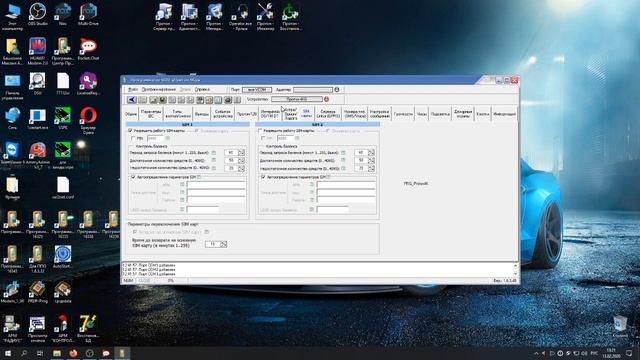This screenshot has height=360, width=640.
Task: Switch to the Кнопки tab
Action: click(x=482, y=114)
